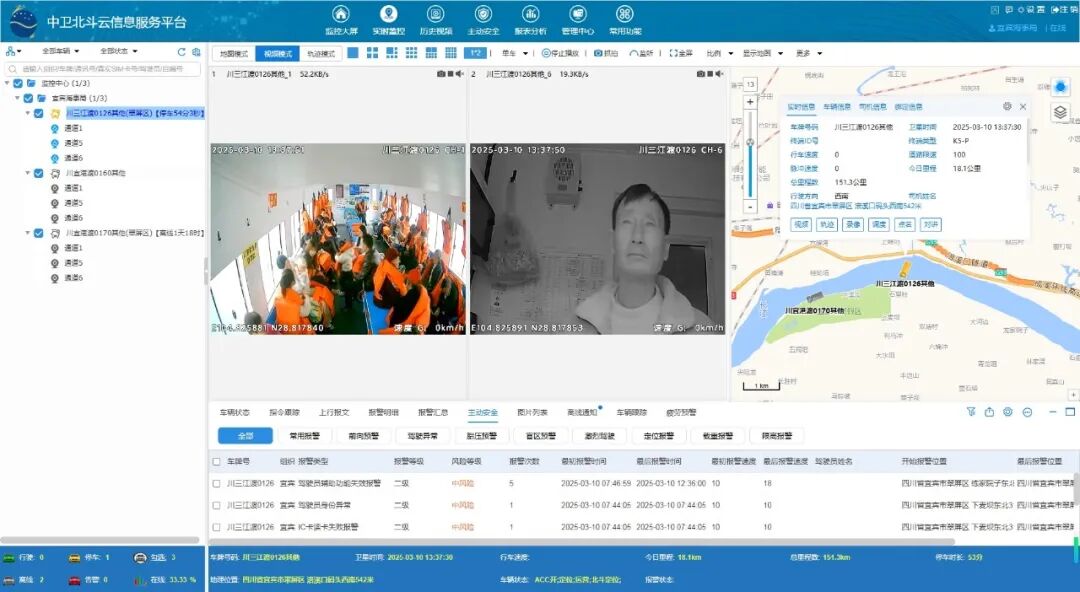1080x592 pixels.
Task: Open the 全部车辆 dropdown
Action: point(60,51)
